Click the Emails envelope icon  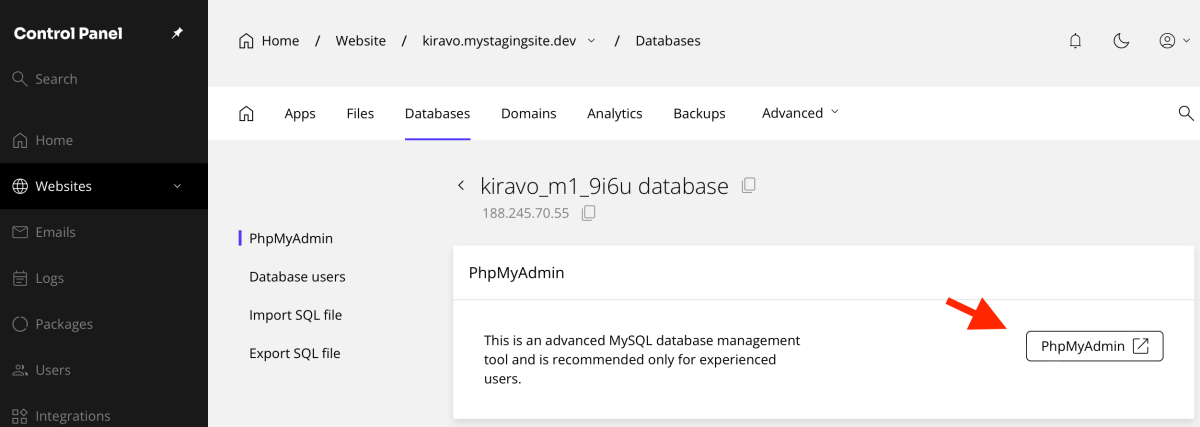click(19, 232)
